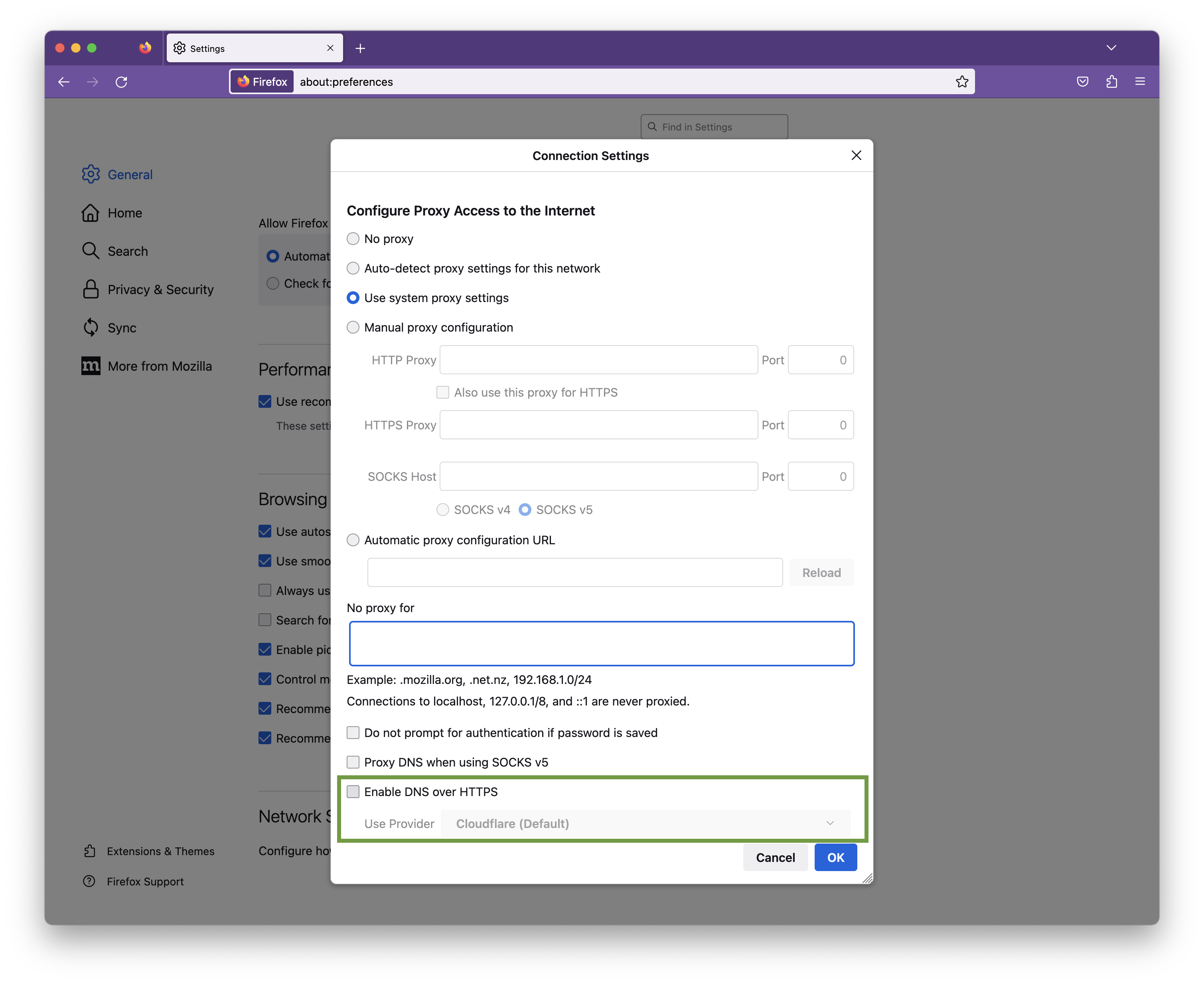Viewport: 1204px width, 984px height.
Task: Click the OK button
Action: pyautogui.click(x=835, y=857)
